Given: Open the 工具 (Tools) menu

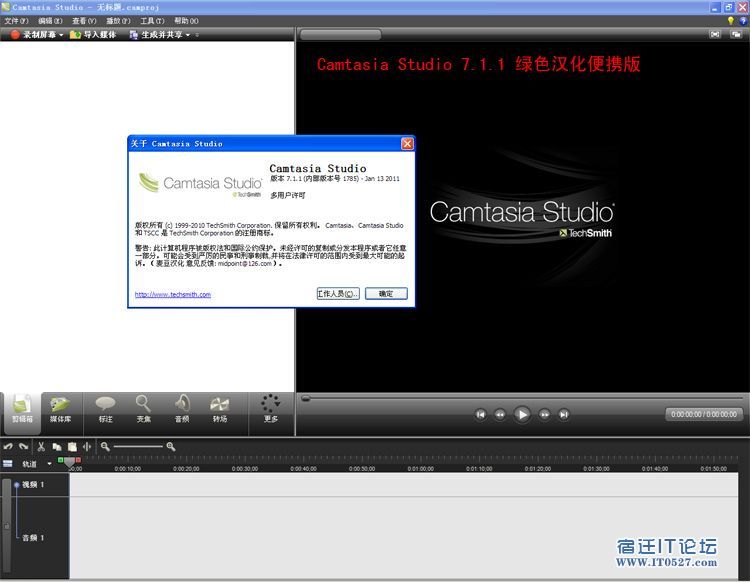Looking at the screenshot, I should point(152,21).
